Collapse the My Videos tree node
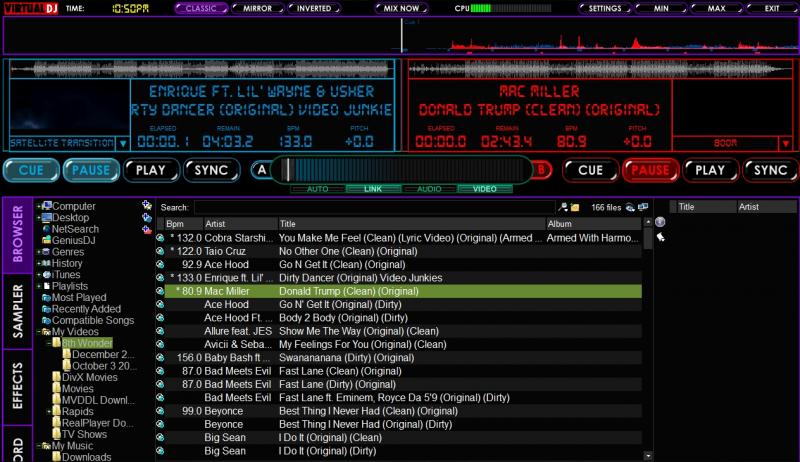The width and height of the screenshot is (800, 462). (38, 331)
